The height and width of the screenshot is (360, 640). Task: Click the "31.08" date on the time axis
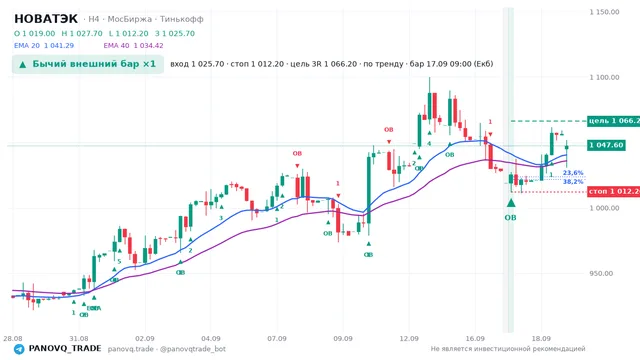click(79, 339)
